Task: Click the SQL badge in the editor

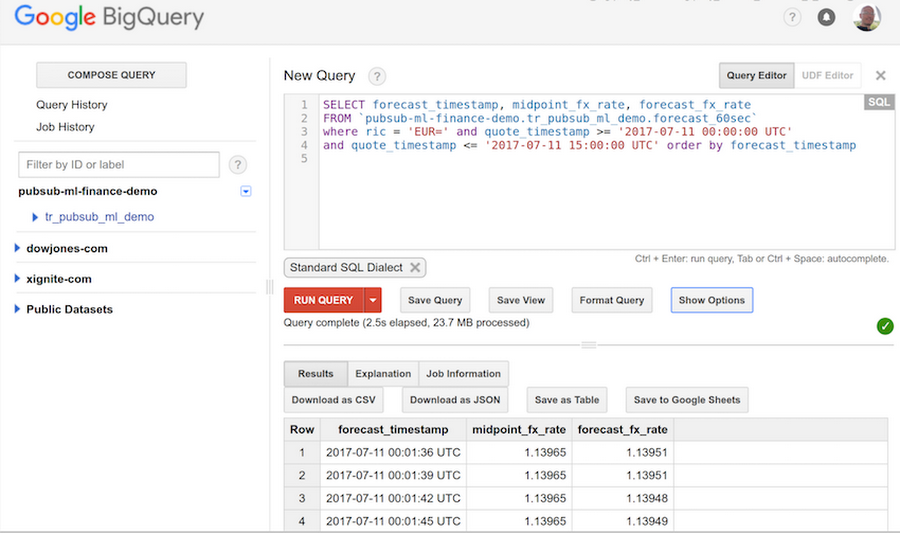Action: pos(879,102)
